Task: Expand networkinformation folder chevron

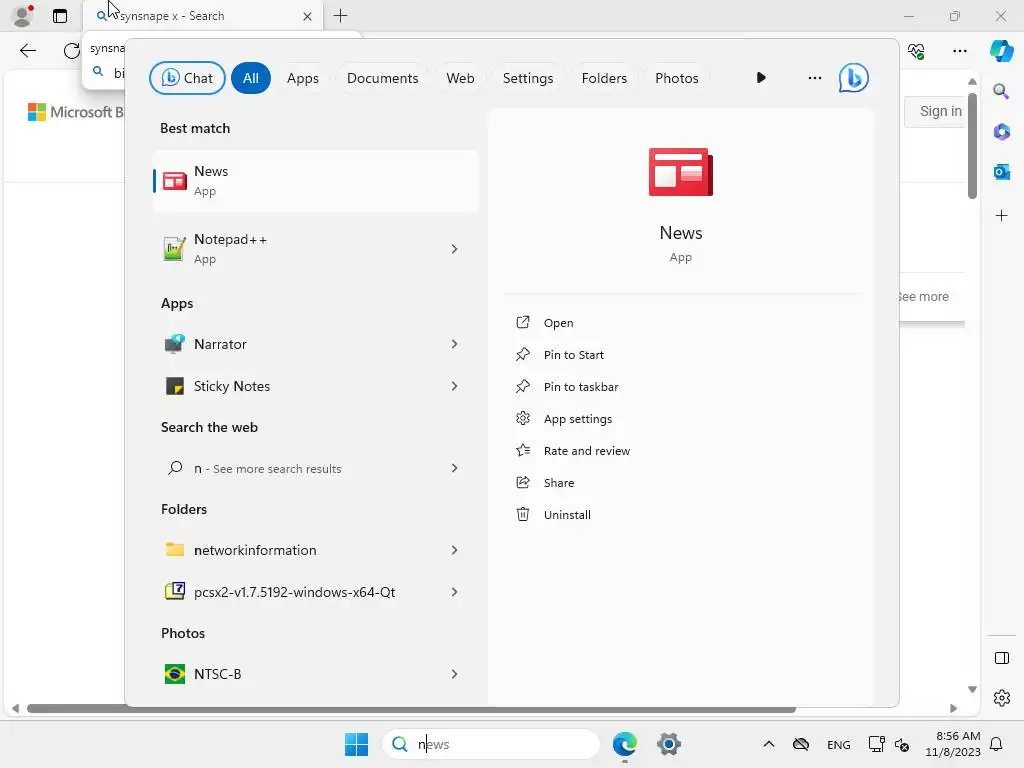Action: coord(455,550)
